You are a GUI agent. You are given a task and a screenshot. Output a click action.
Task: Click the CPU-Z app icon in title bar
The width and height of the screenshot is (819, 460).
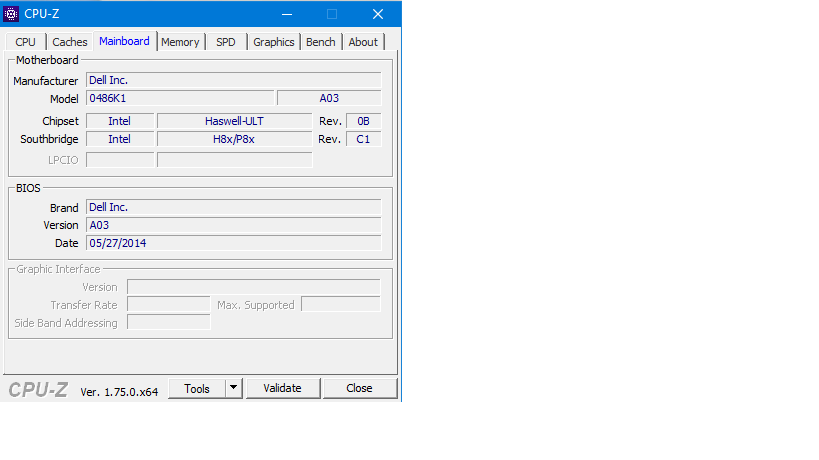coord(11,14)
